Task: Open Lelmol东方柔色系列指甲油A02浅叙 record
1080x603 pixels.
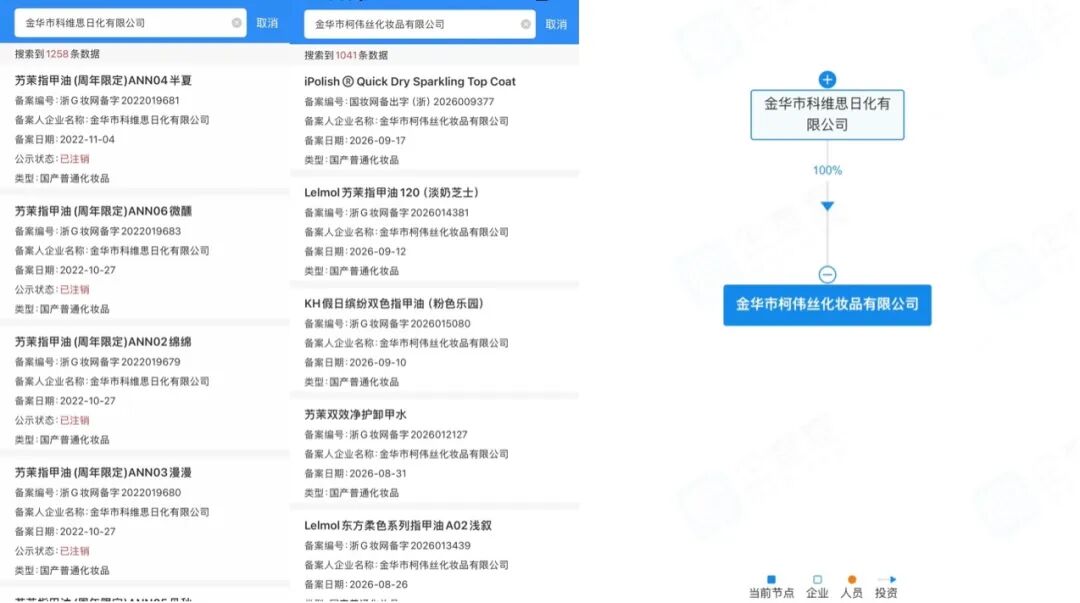Action: [x=398, y=525]
